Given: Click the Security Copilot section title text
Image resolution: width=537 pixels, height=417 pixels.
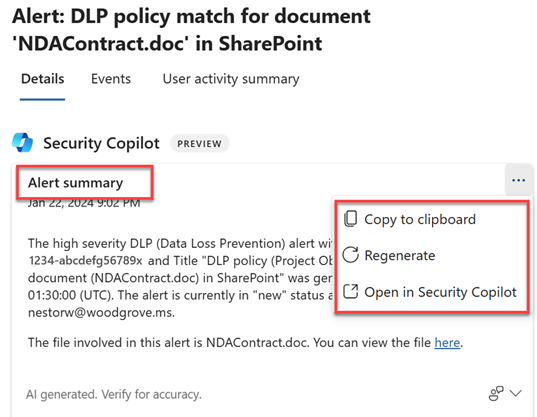Looking at the screenshot, I should click(x=101, y=143).
